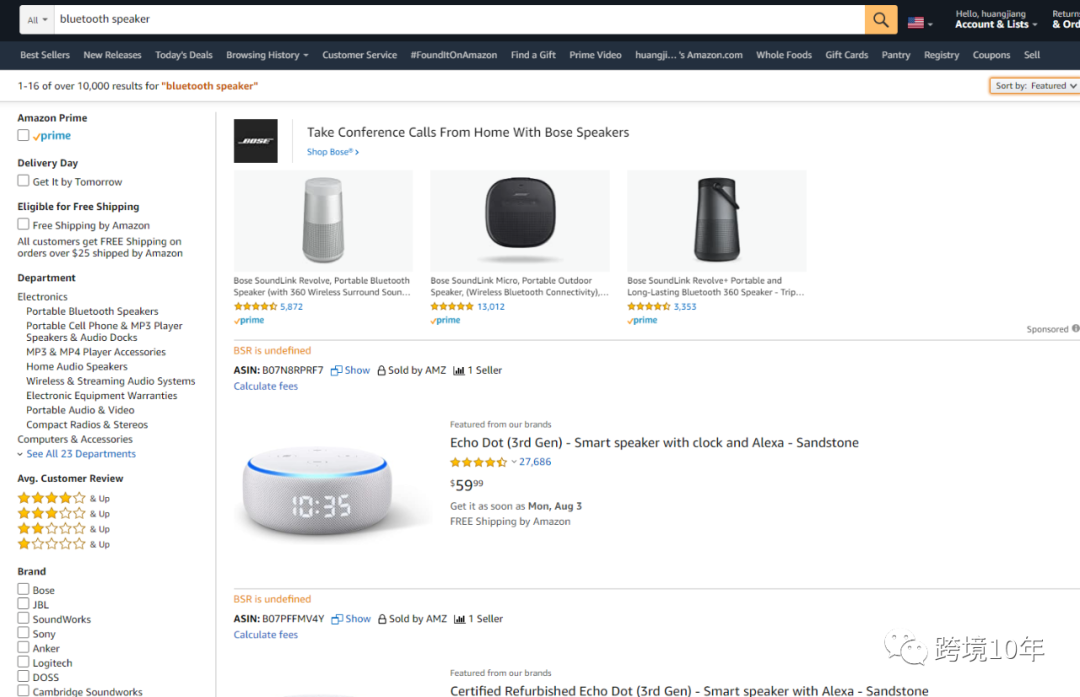This screenshot has height=697, width=1080.
Task: Click the lock icon beside Sold by AMZ
Action: (381, 371)
